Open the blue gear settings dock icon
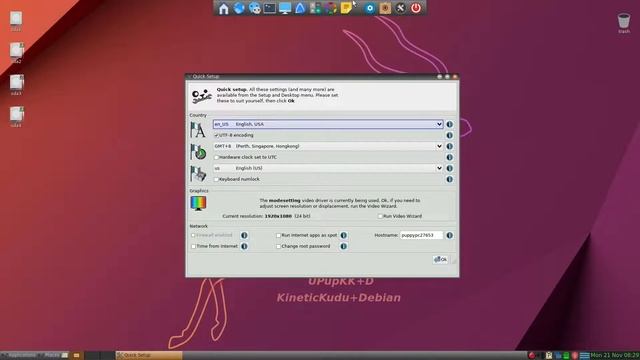This screenshot has height=360, width=640. (x=370, y=8)
